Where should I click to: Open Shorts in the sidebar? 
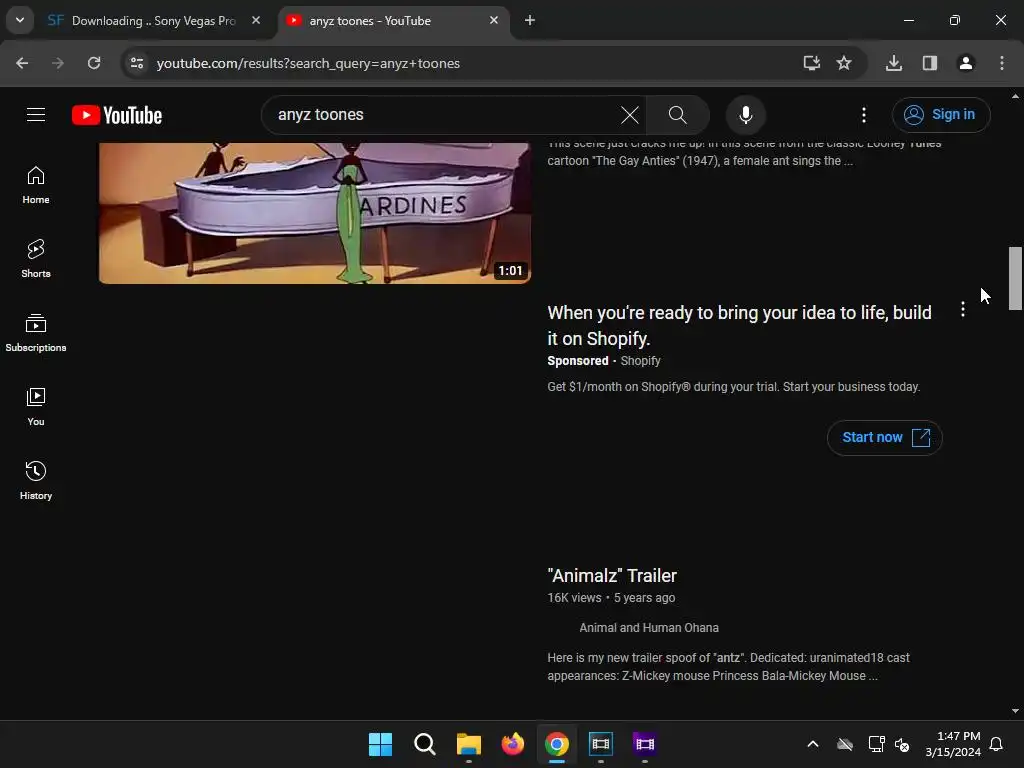[x=36, y=259]
